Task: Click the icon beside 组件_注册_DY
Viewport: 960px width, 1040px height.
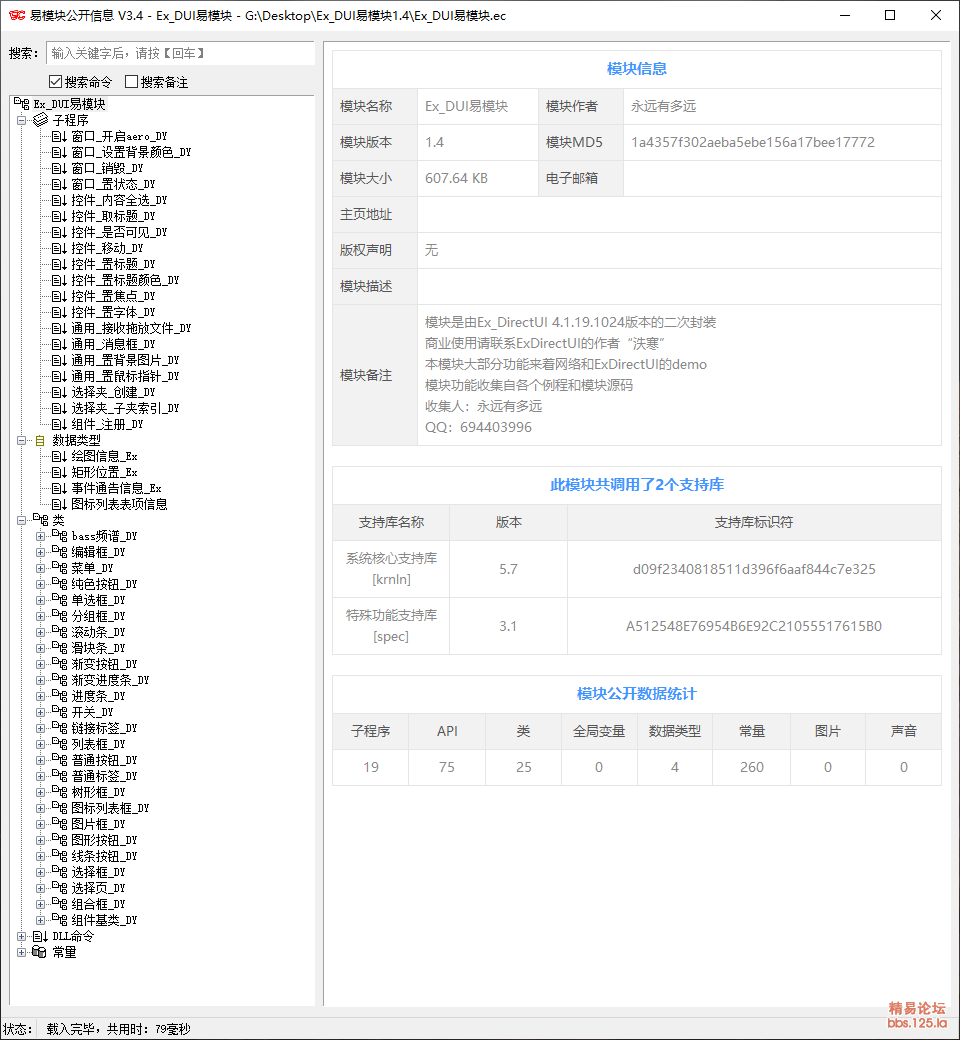Action: coord(59,424)
